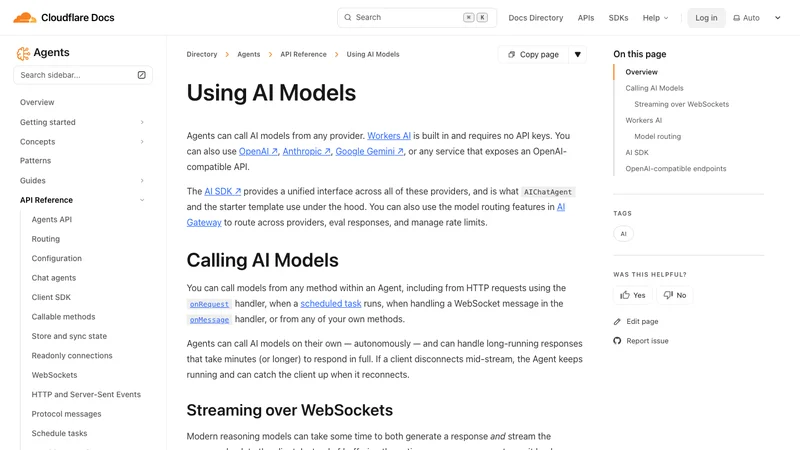Open Readonly connections in the sidebar
The image size is (800, 450).
pos(71,355)
